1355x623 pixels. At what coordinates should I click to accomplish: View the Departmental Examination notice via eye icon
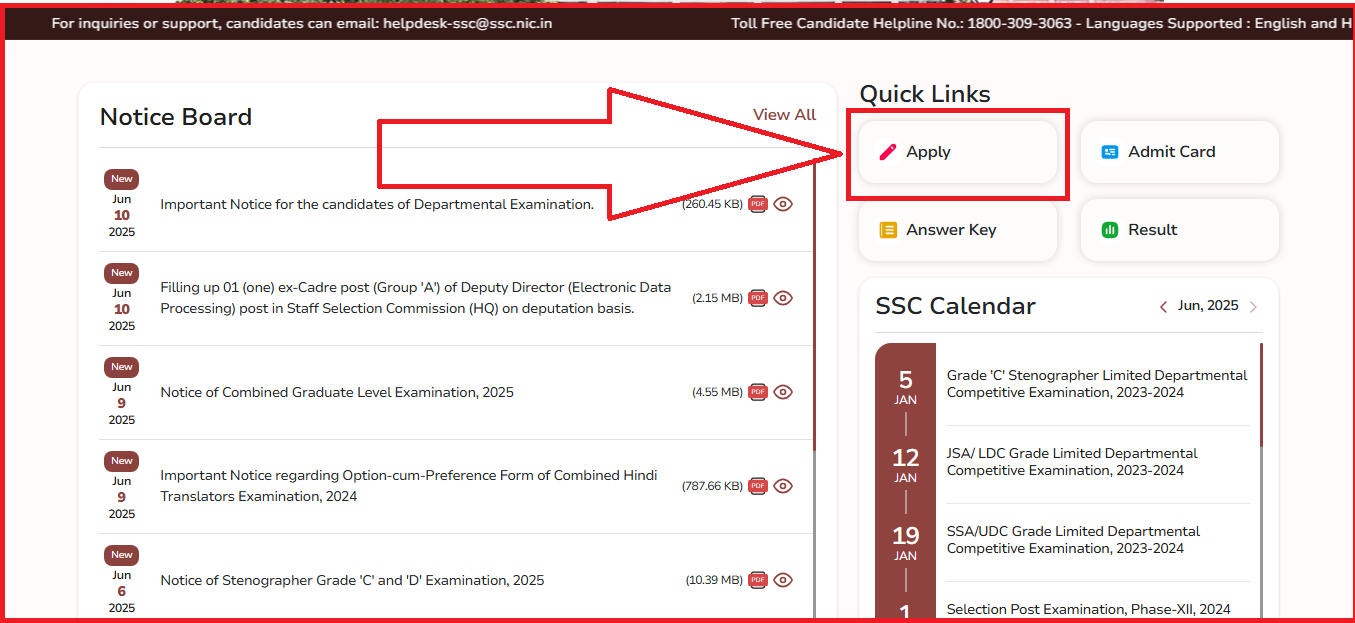click(x=783, y=204)
